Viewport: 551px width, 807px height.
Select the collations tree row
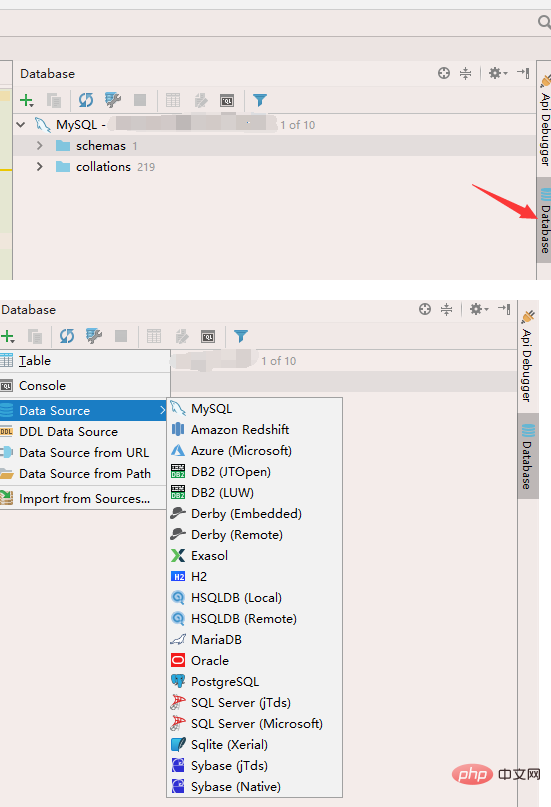[274, 167]
